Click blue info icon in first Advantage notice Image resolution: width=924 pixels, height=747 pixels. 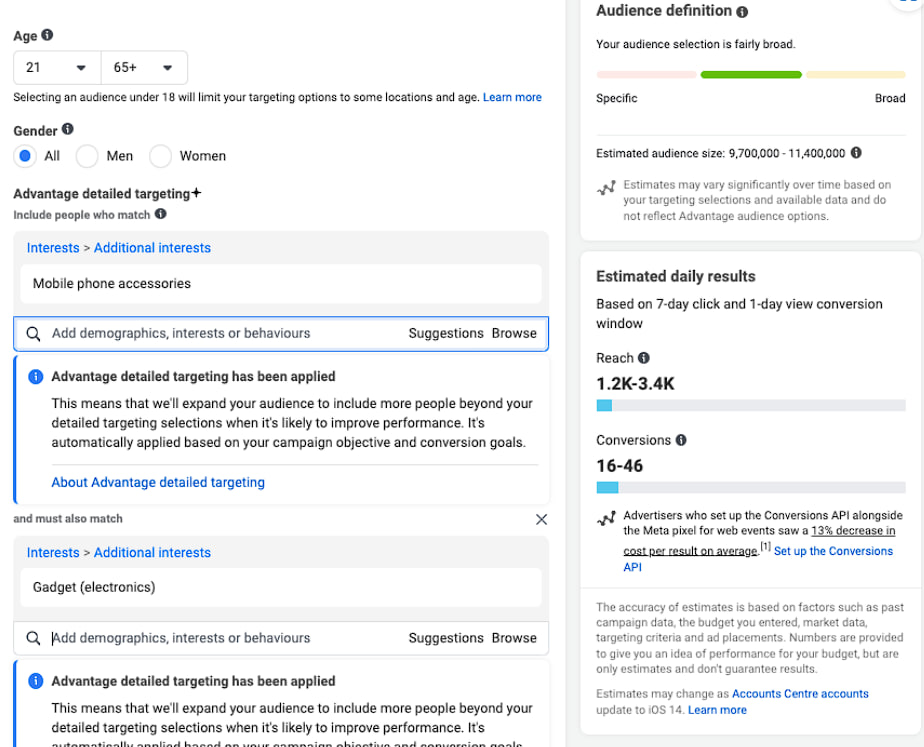pyautogui.click(x=35, y=376)
